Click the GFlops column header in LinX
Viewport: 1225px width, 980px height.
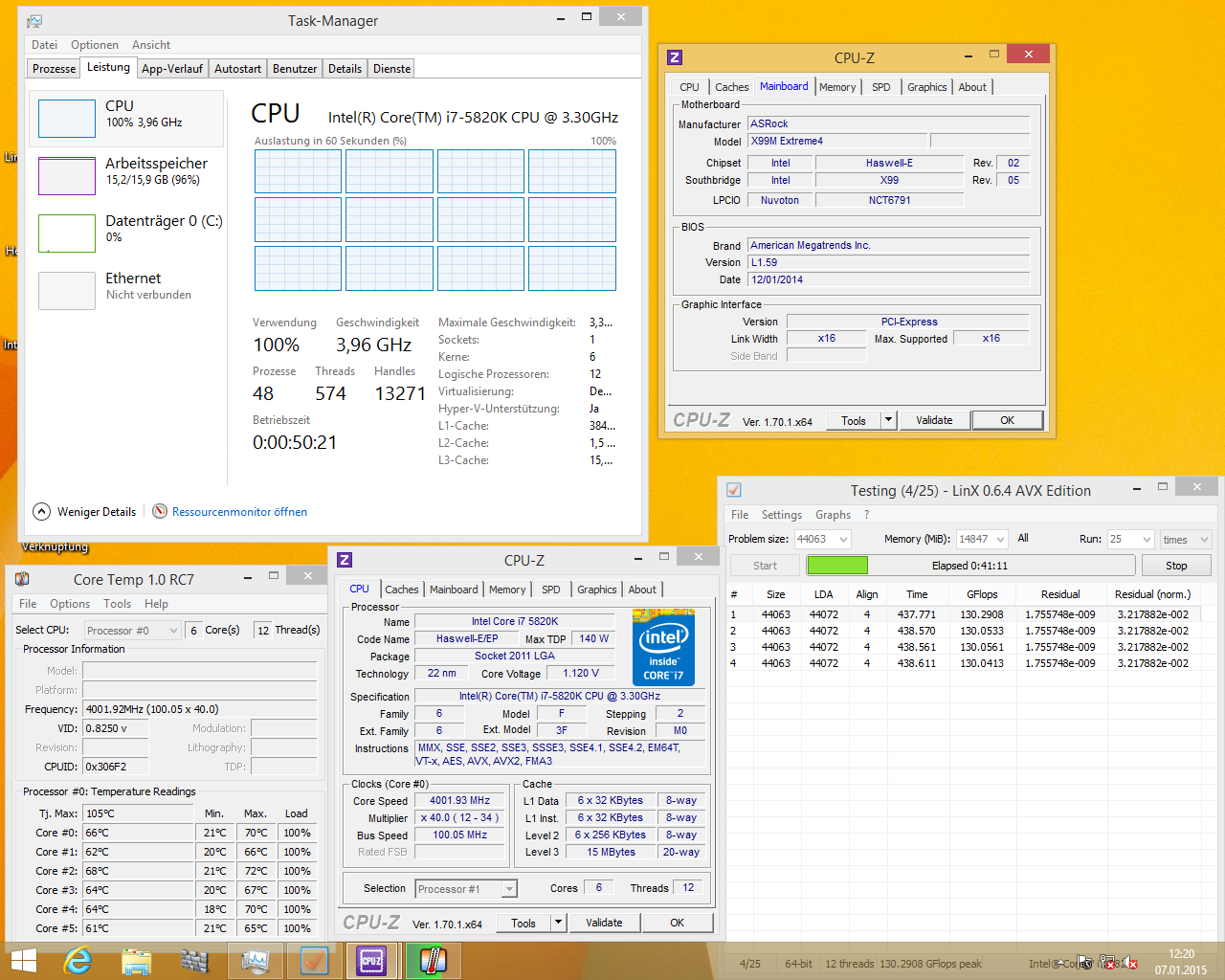(982, 594)
